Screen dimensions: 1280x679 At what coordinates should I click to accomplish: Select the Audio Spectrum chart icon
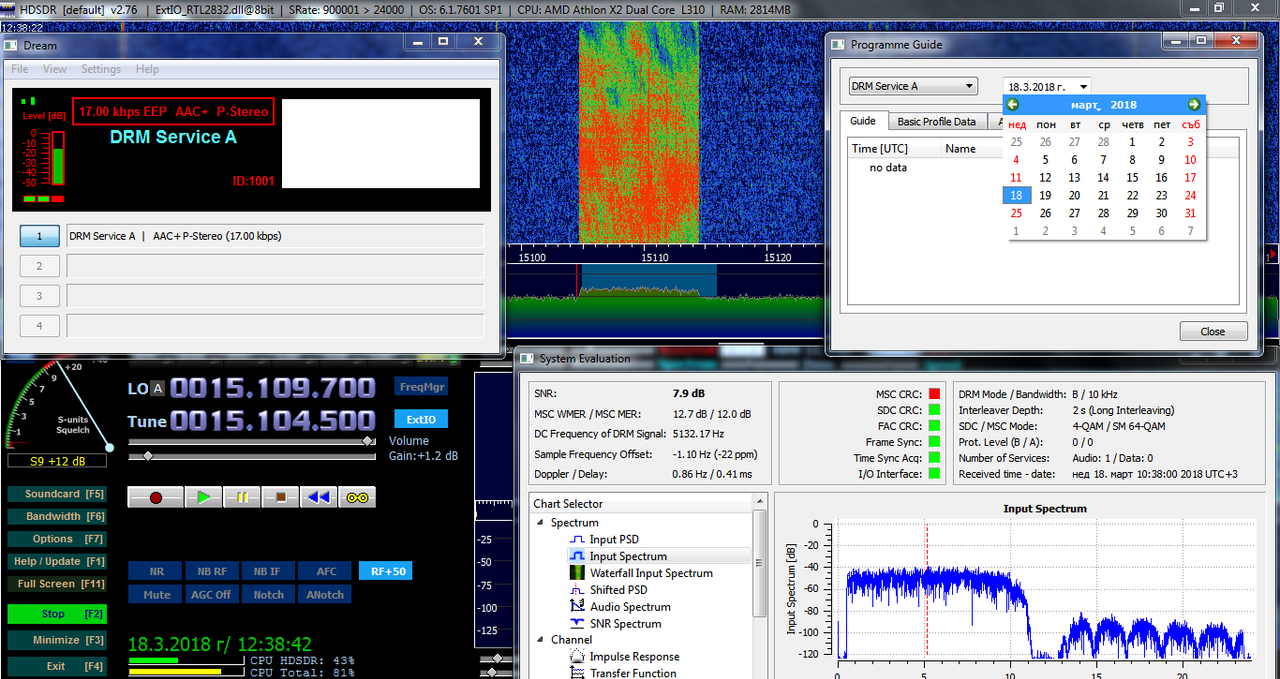click(576, 607)
